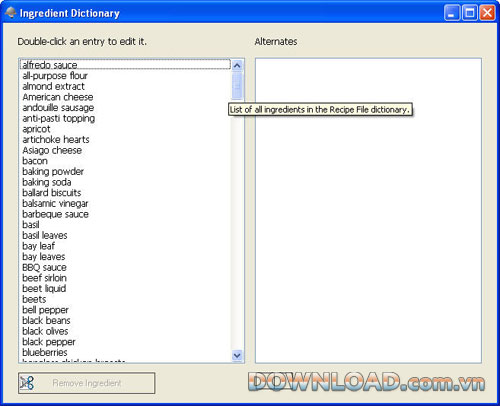
Task: Click the vertical scrollbar thumb
Action: click(237, 85)
